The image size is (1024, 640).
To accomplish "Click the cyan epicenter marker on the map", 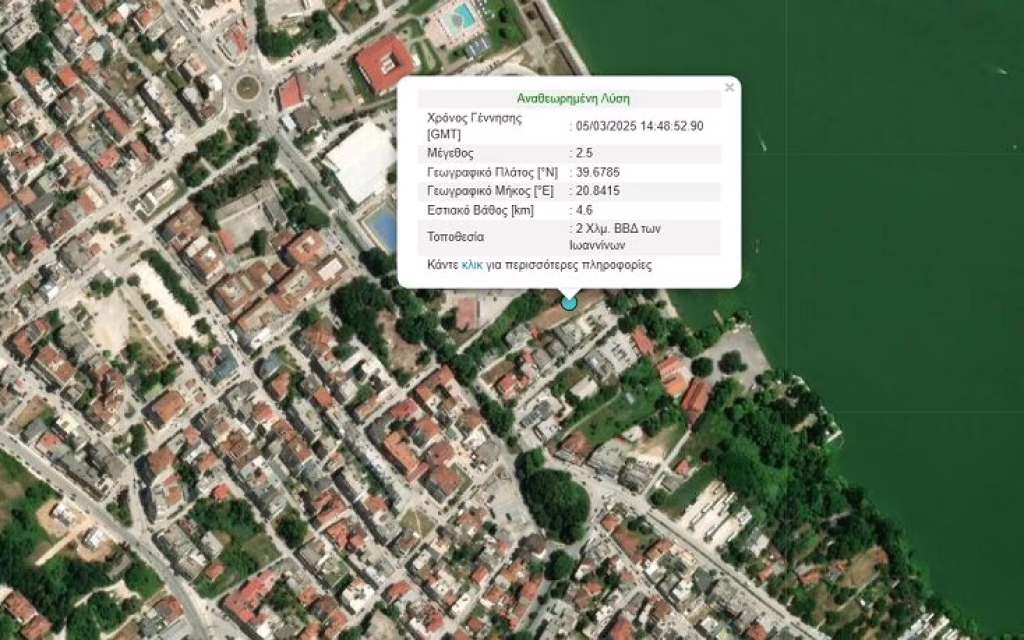I will [569, 302].
